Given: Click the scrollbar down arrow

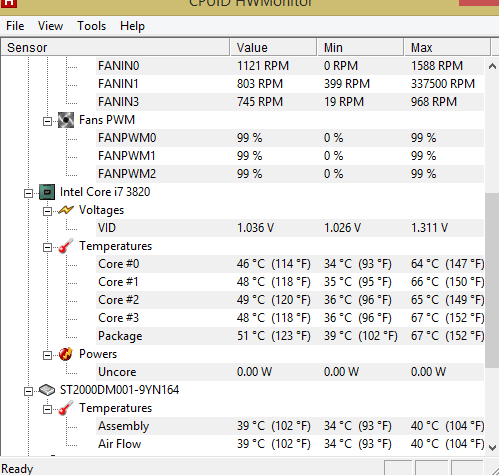Looking at the screenshot, I should pyautogui.click(x=492, y=447).
